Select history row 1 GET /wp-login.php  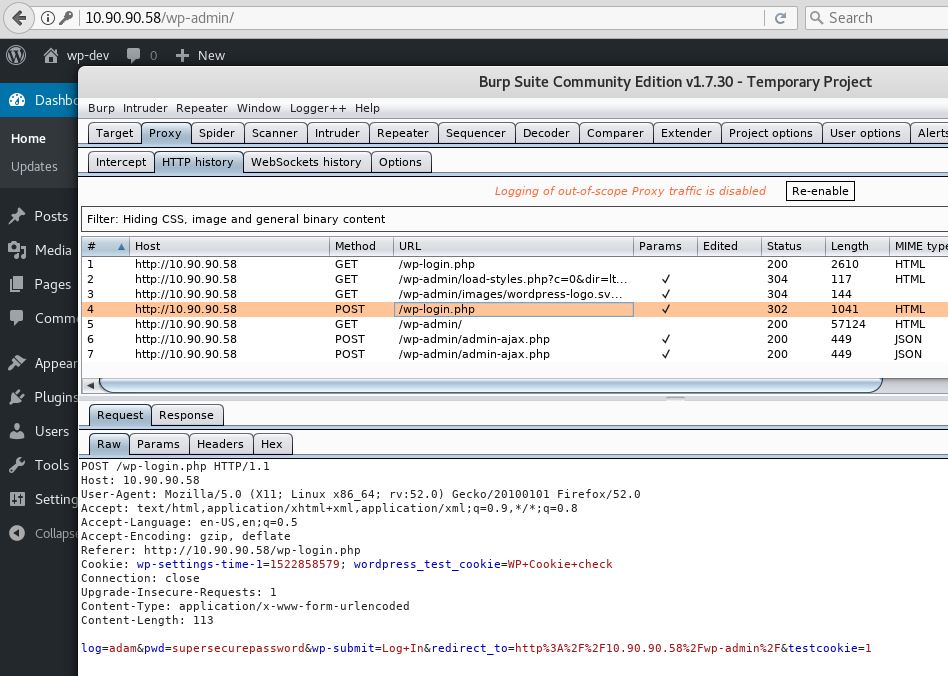515,264
